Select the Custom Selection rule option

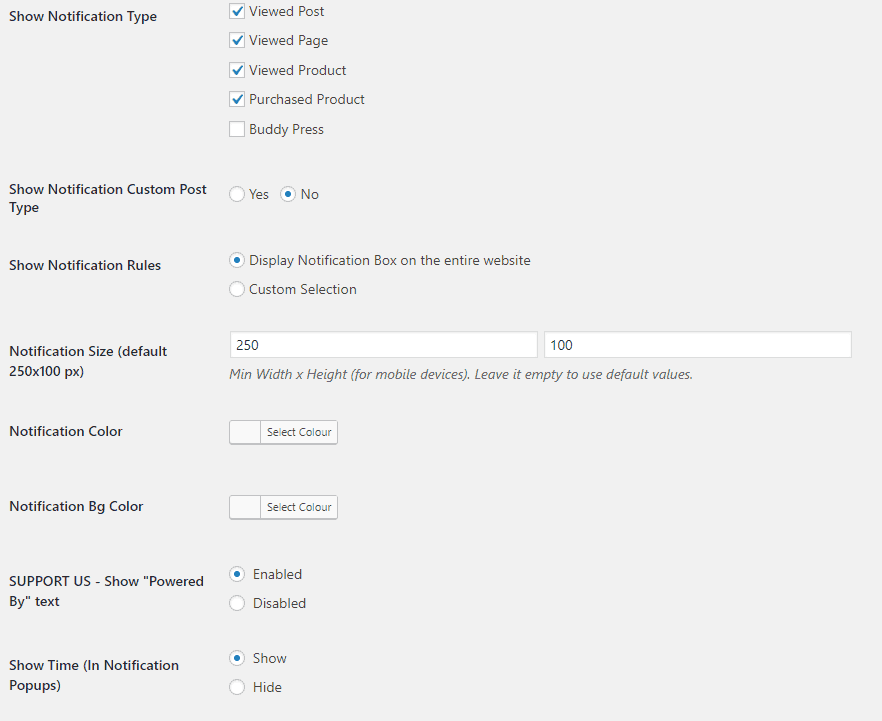click(237, 289)
